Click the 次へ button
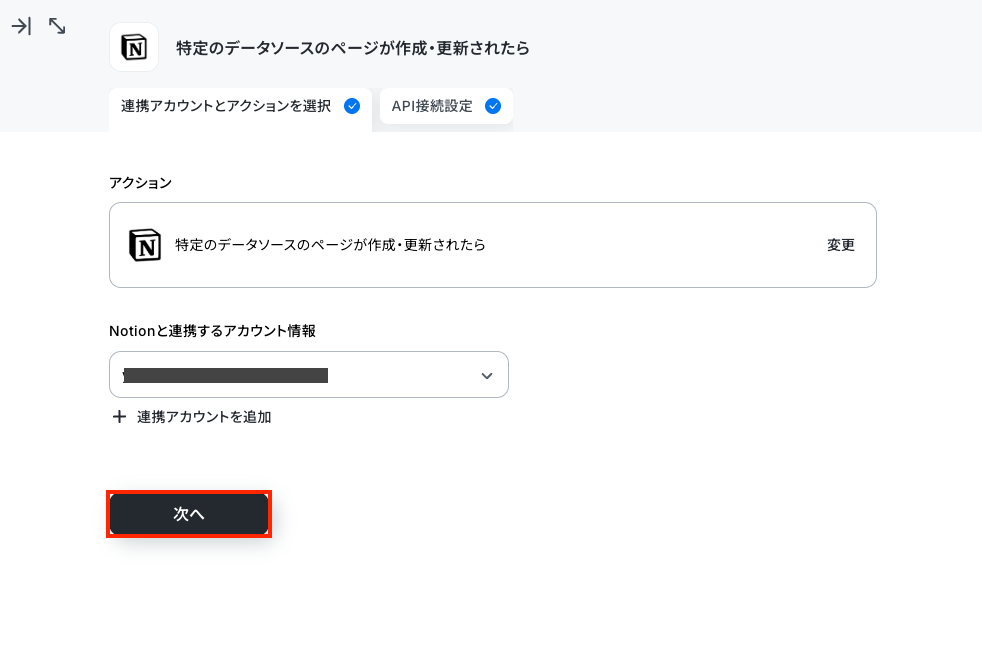 189,514
